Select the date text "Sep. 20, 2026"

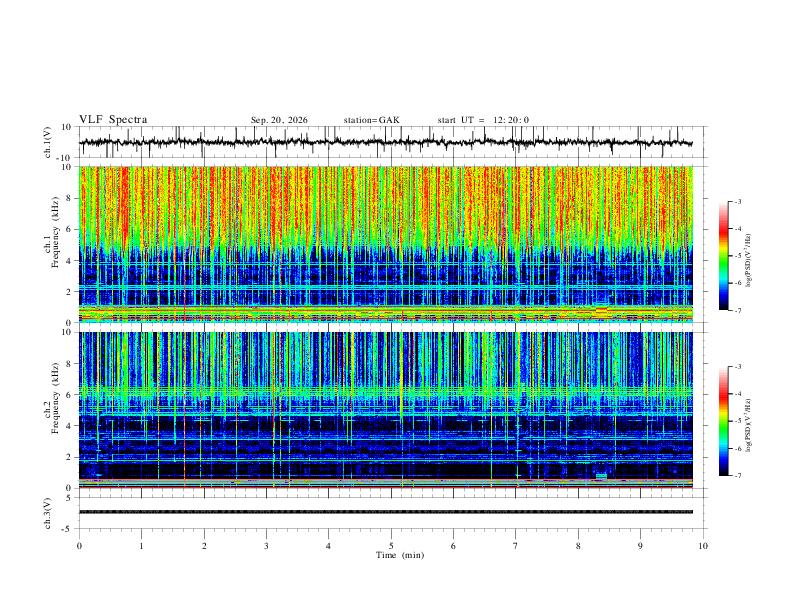pyautogui.click(x=279, y=120)
